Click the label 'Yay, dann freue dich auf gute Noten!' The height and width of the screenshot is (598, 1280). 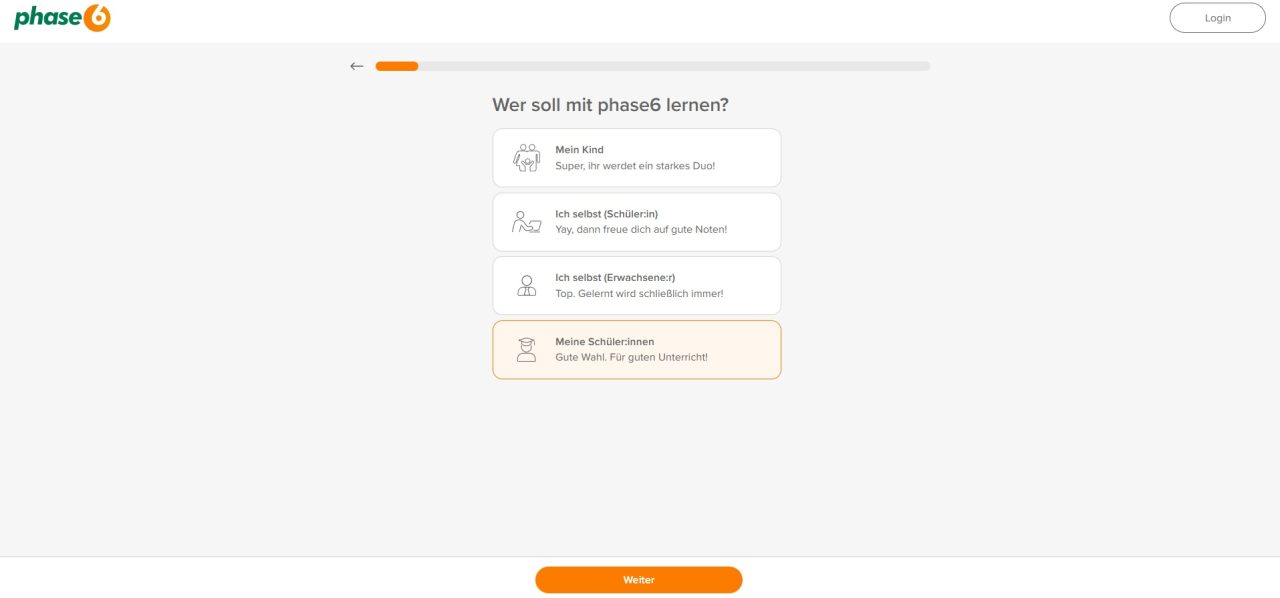point(640,229)
